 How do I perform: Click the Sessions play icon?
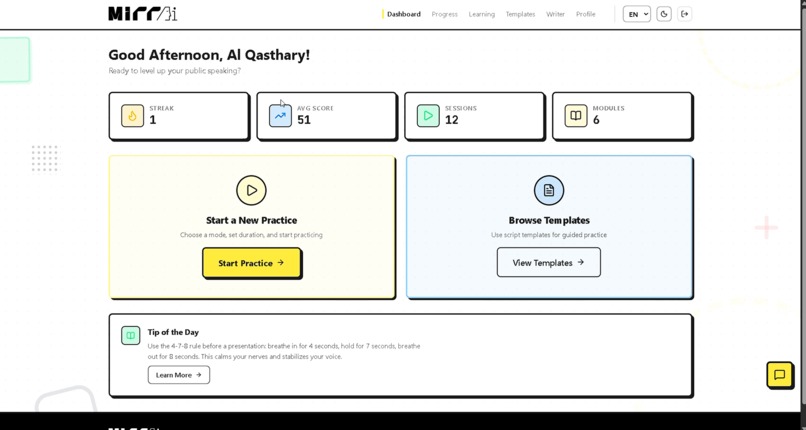tap(428, 116)
